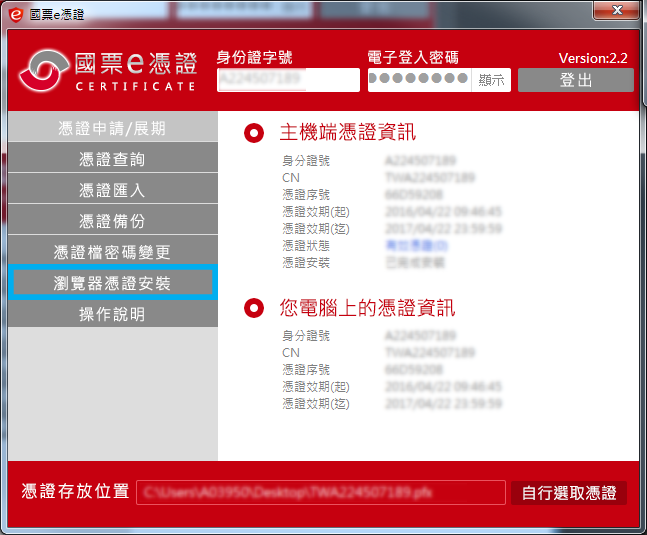
Task: Select 瀏覽器憑證安裝 menu item
Action: point(113,283)
